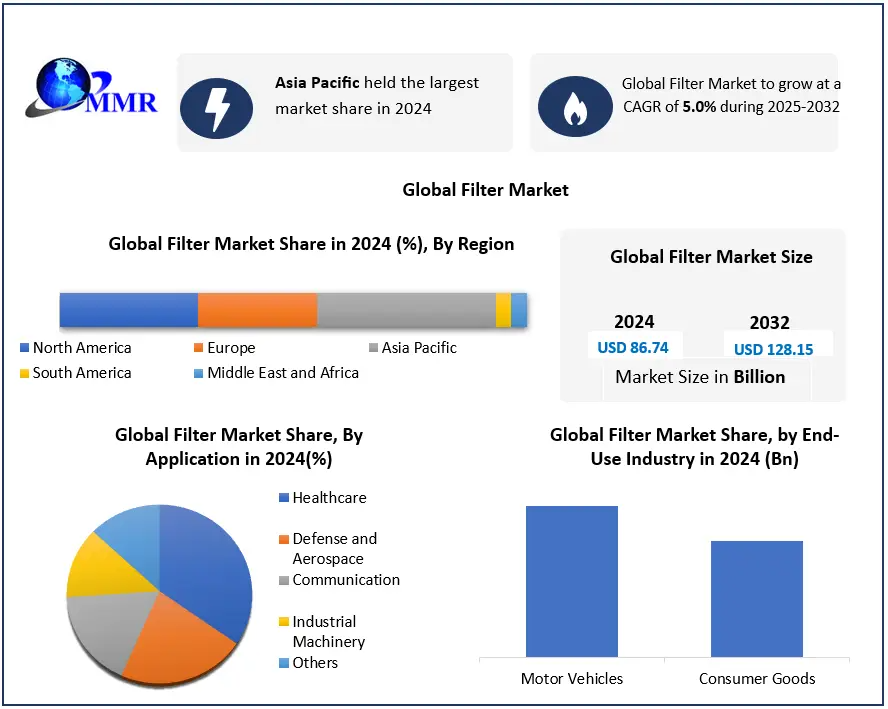Click the Middle East and Africa legend square
Viewport: 888px width, 709px height.
click(200, 372)
